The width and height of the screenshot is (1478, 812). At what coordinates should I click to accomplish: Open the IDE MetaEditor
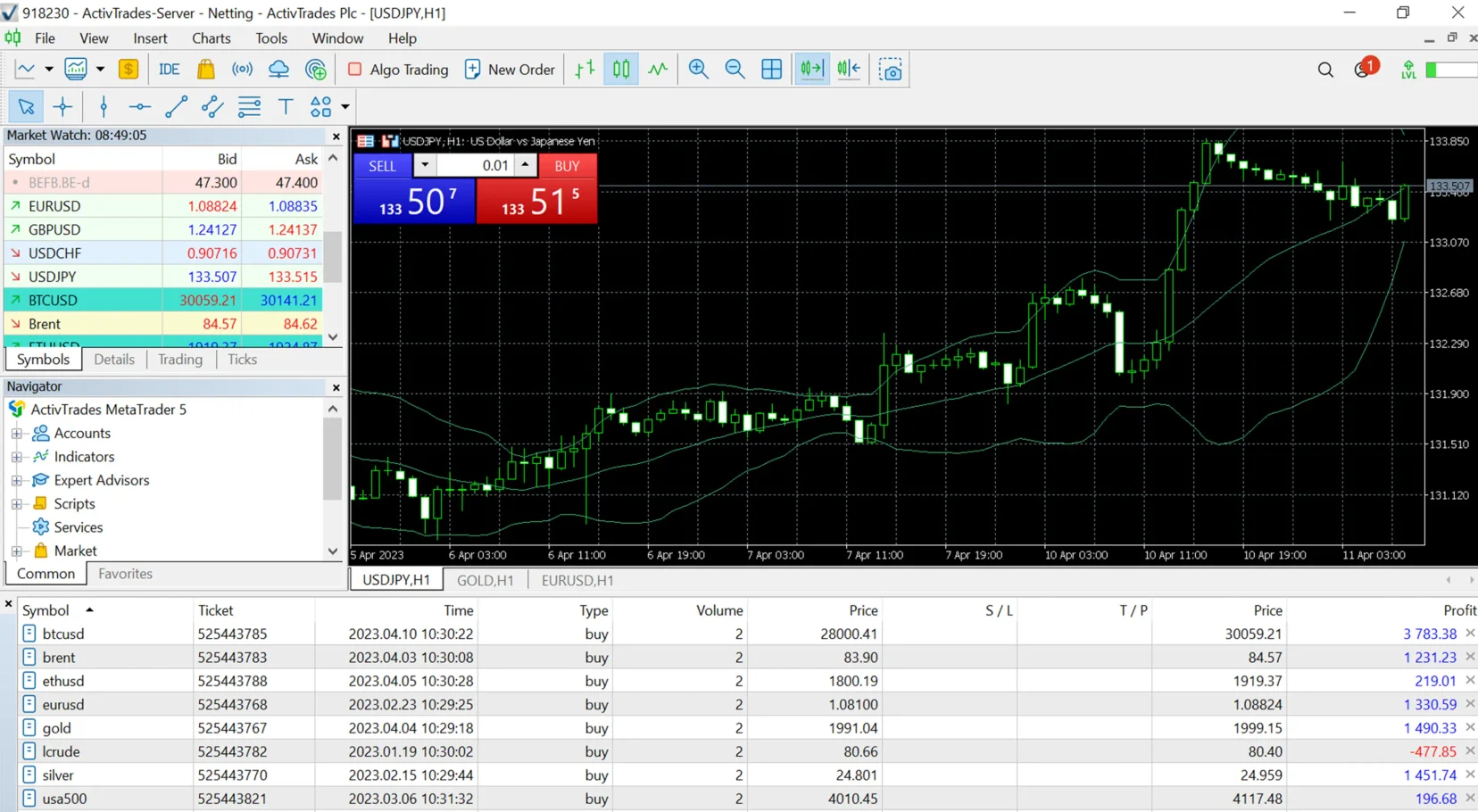point(169,70)
